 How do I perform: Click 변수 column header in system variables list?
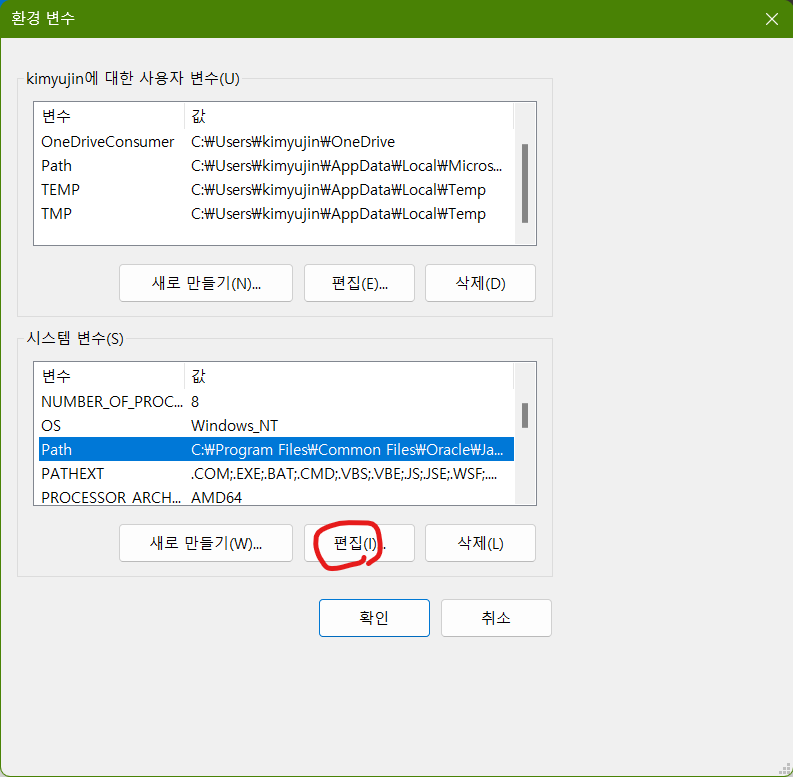pos(111,376)
